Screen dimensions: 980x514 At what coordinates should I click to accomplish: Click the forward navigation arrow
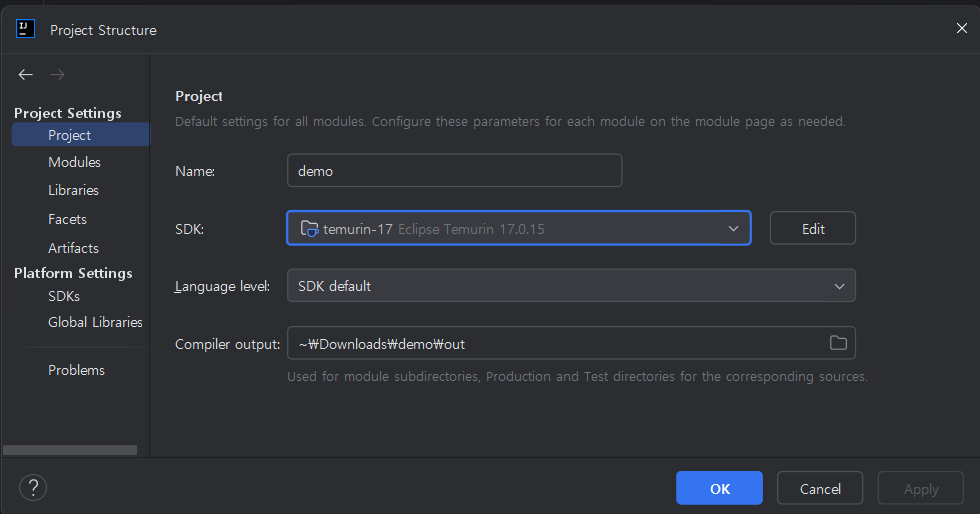point(58,75)
